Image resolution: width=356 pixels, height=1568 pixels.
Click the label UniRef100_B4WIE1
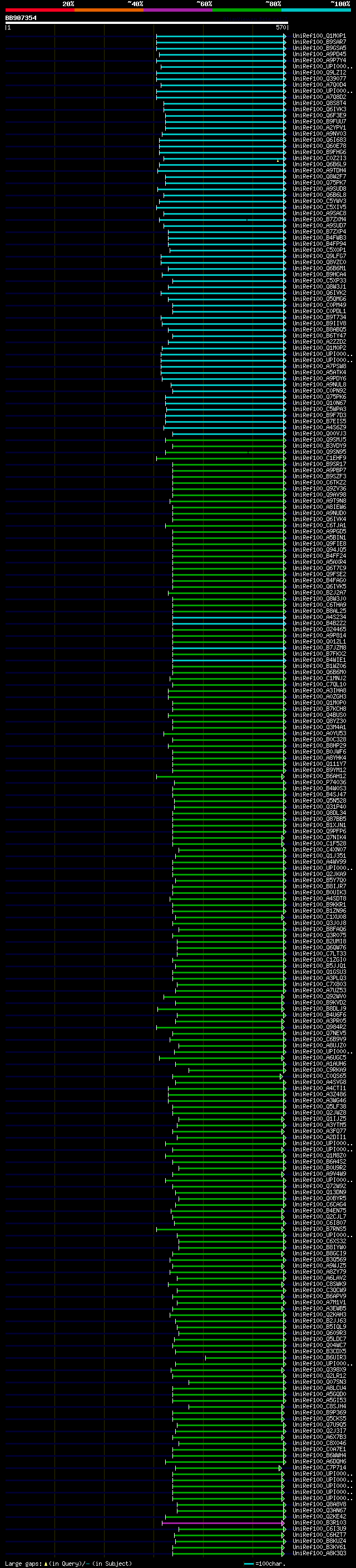[319, 660]
